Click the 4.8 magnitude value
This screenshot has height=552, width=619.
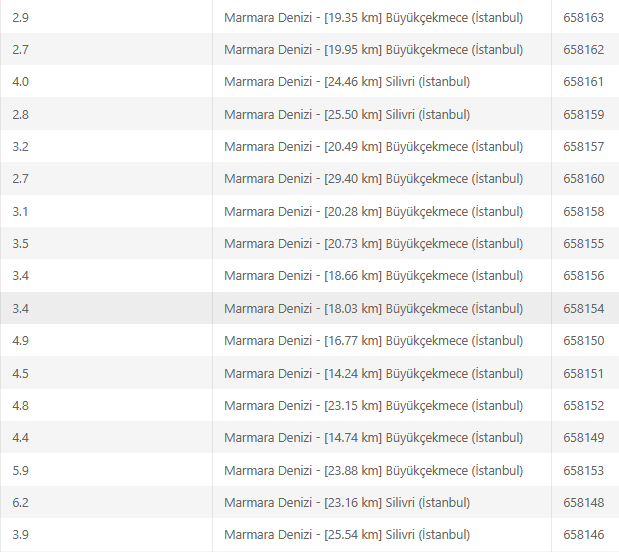pos(21,406)
